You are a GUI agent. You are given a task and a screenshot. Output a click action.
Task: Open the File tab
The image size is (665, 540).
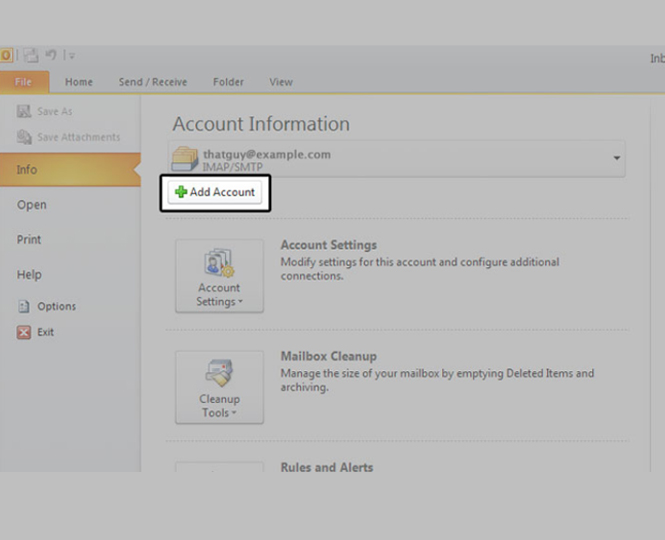pos(23,82)
